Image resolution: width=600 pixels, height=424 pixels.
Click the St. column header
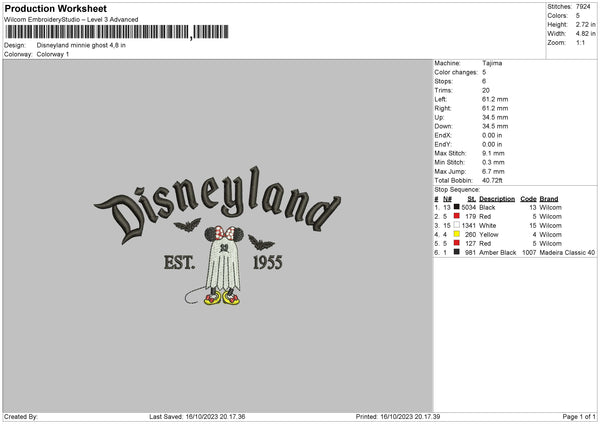[x=471, y=199]
